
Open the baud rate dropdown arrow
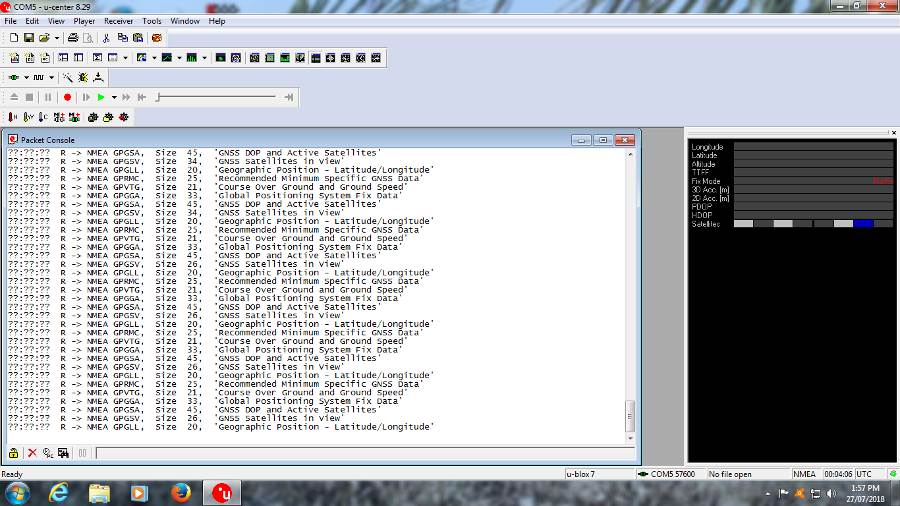pos(52,77)
